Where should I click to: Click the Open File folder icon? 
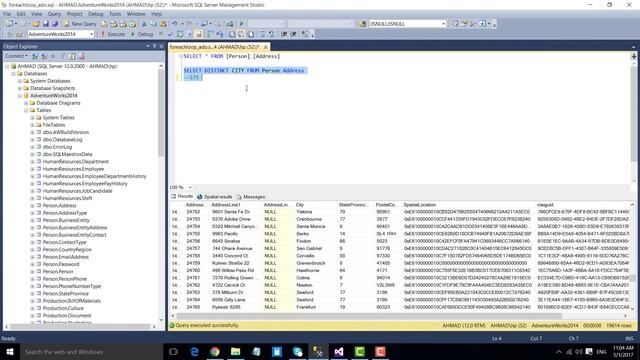pyautogui.click(x=36, y=24)
